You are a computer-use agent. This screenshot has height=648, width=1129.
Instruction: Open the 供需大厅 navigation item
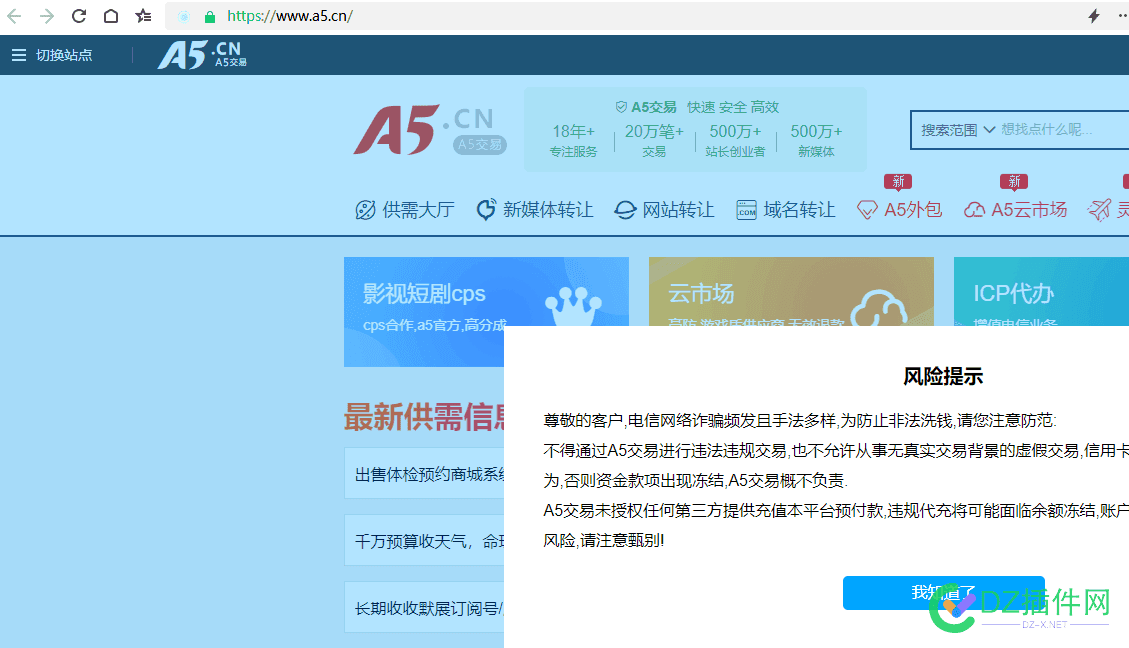tap(405, 210)
